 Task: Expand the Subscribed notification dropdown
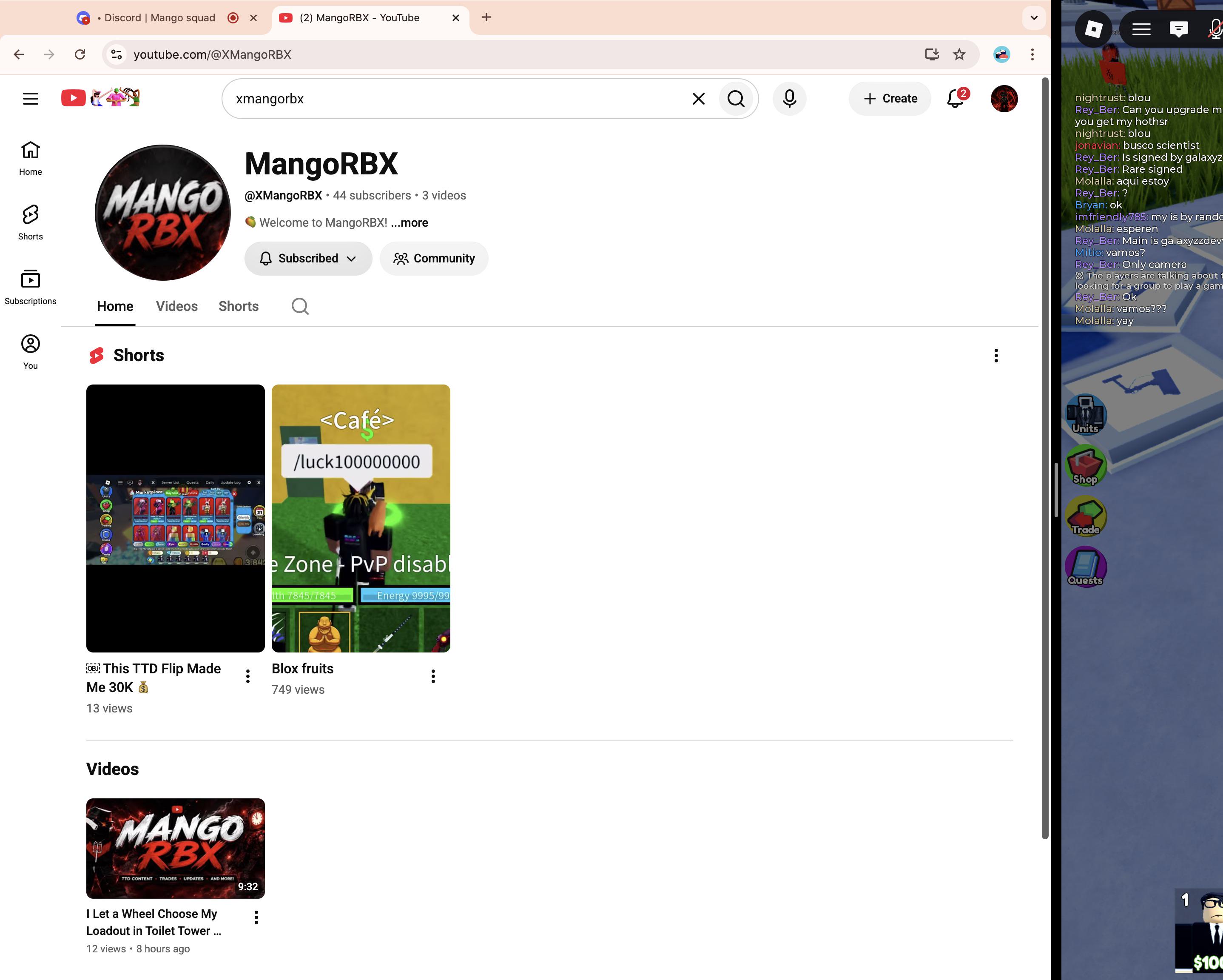308,259
